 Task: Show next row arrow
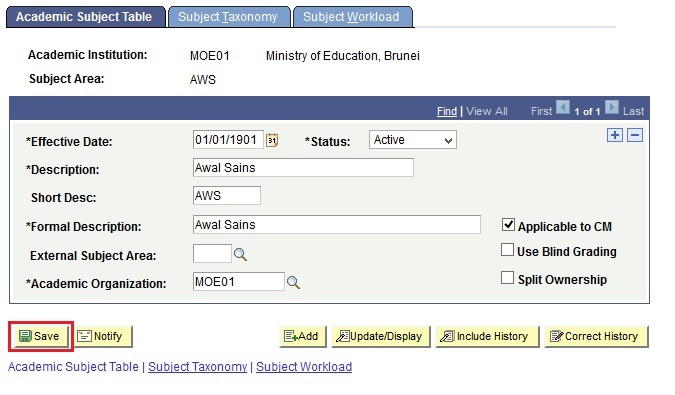tap(612, 107)
